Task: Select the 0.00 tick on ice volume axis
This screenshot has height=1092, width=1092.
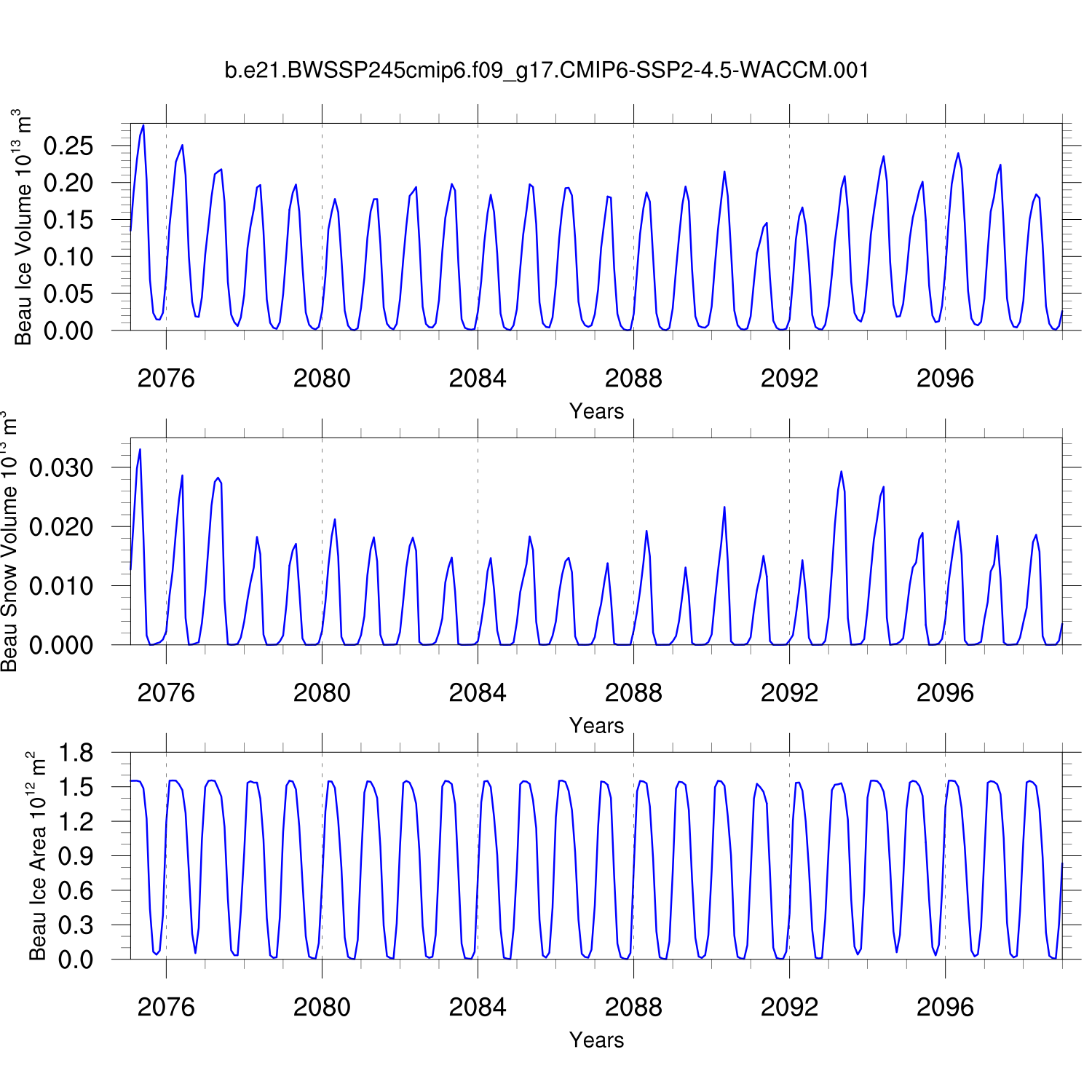Action: (68, 331)
